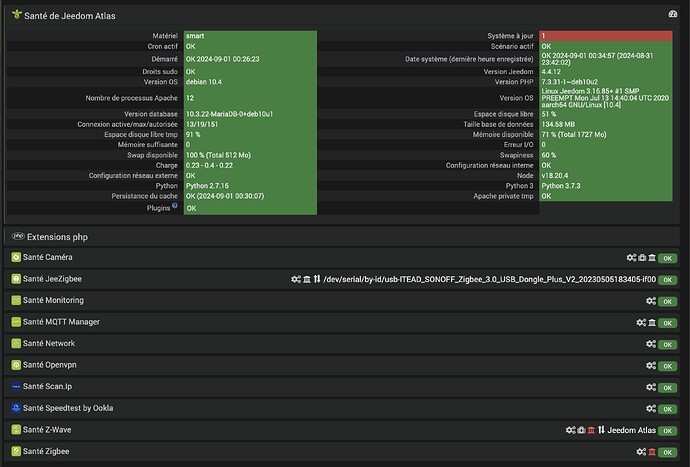Click the Plugins help question mark icon
Screen dimensions: 690x467
(175, 207)
